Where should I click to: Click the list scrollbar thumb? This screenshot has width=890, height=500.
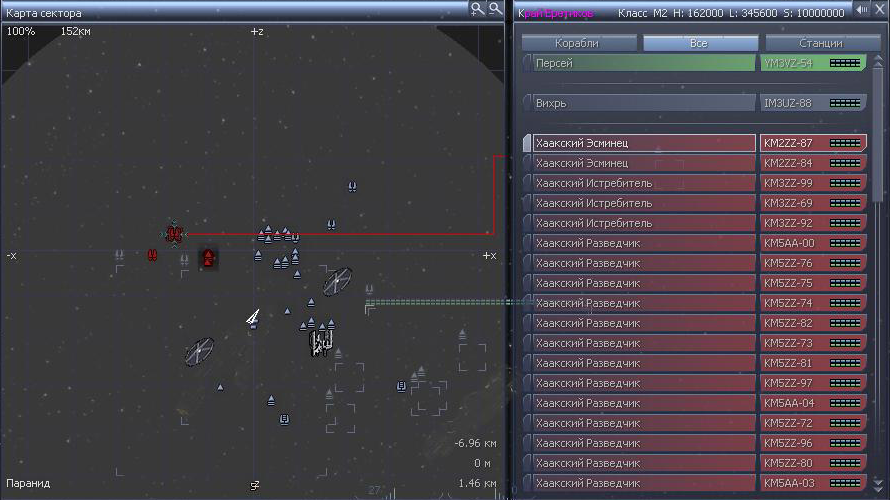coord(878,133)
